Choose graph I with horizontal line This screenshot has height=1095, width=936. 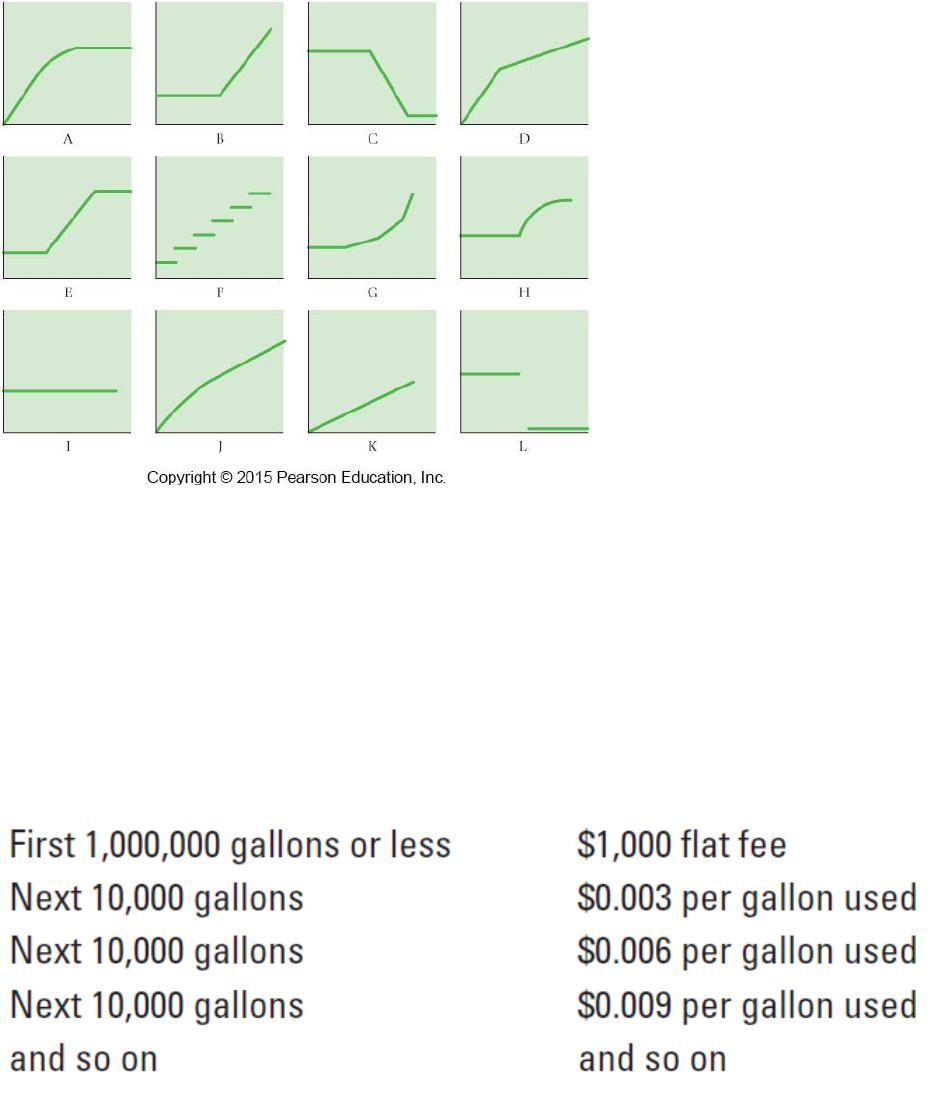67,372
